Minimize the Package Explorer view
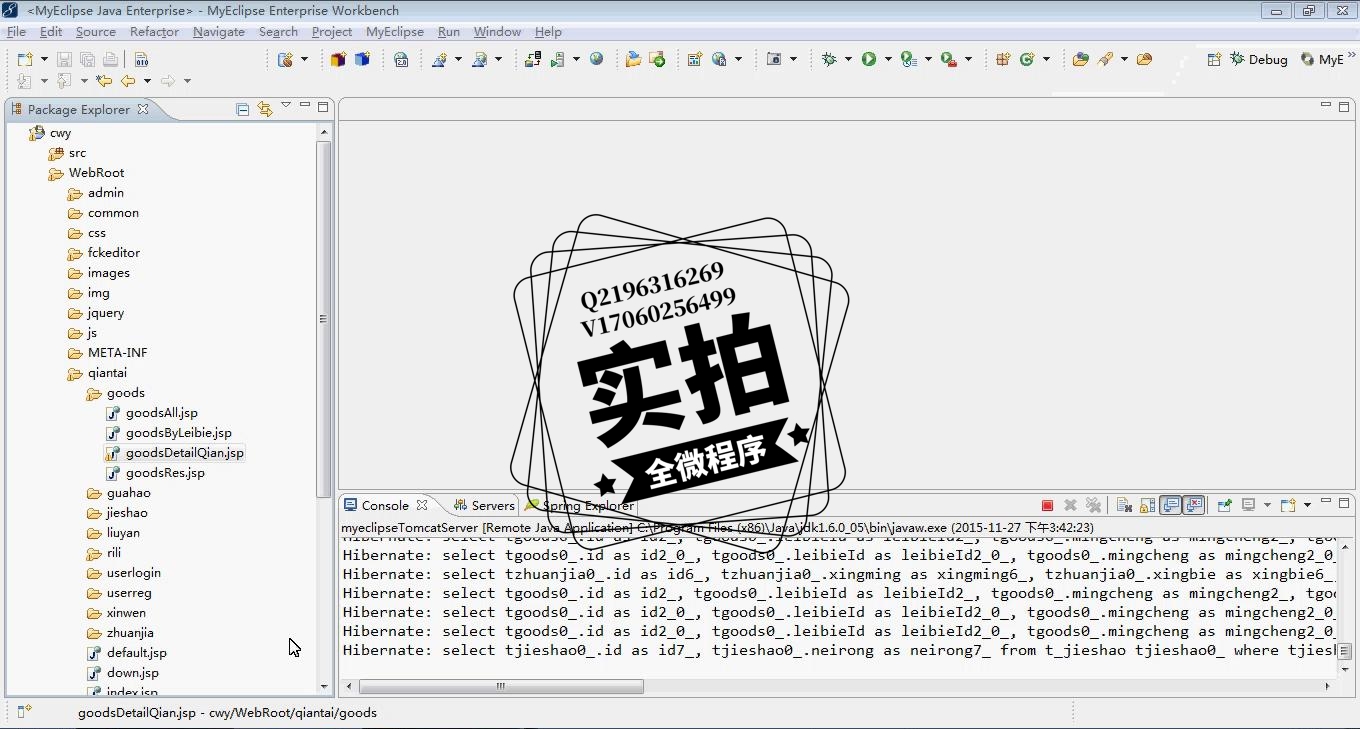The width and height of the screenshot is (1360, 729). tap(305, 106)
